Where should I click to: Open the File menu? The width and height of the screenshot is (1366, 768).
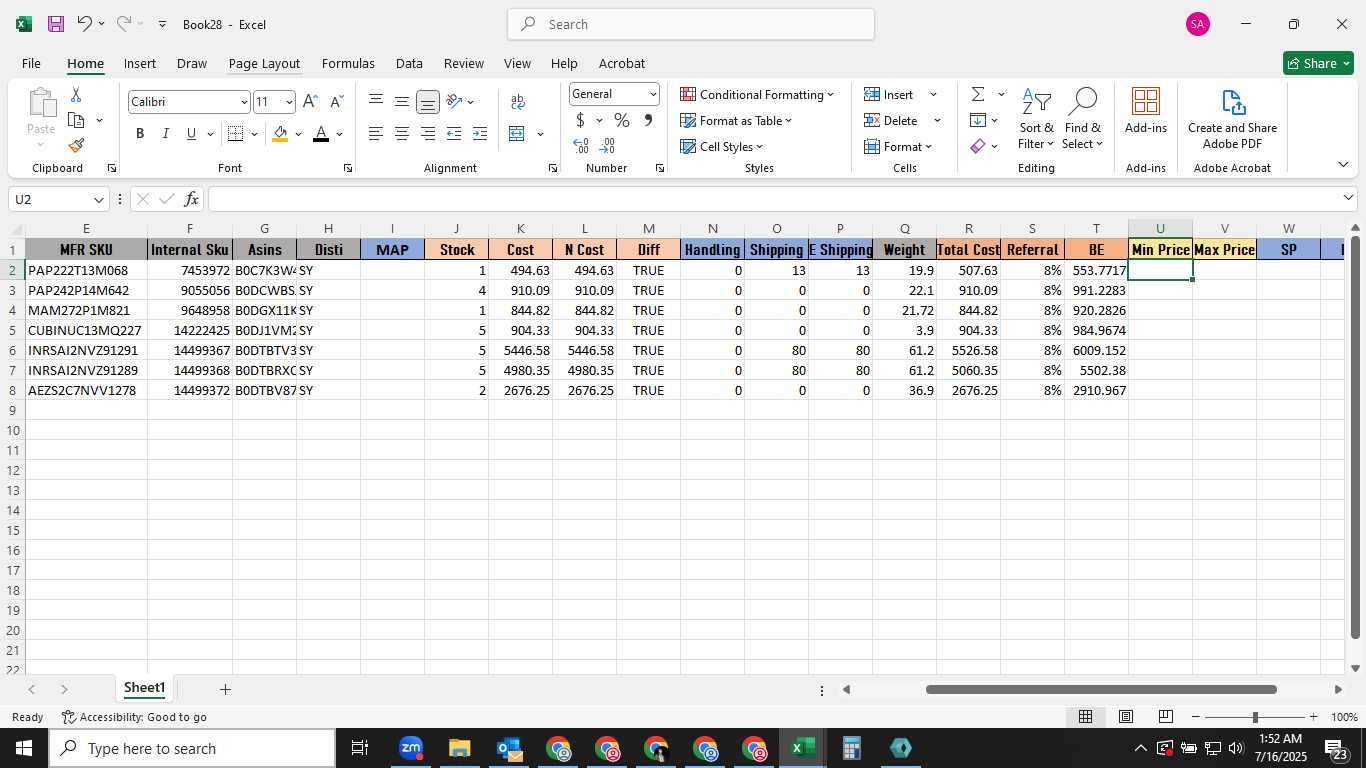[x=31, y=63]
